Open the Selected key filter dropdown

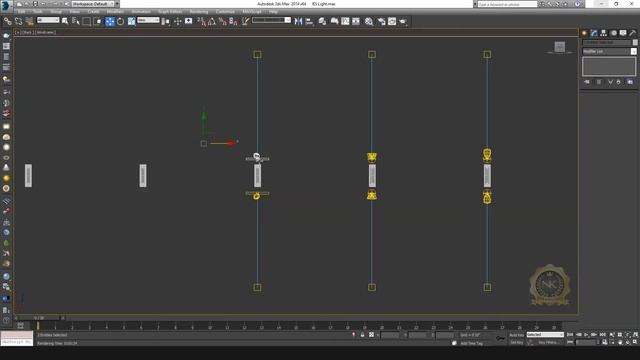coord(545,335)
